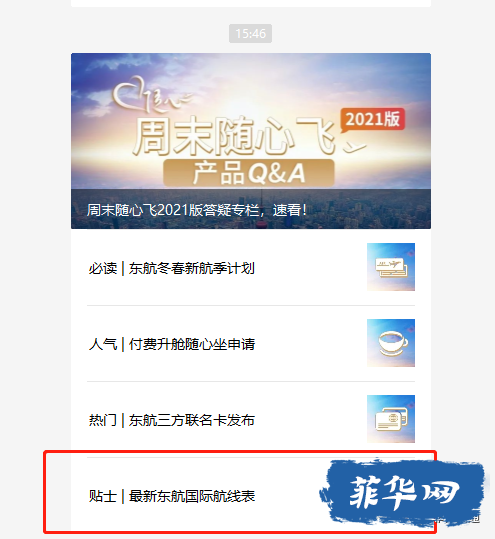Click the blue 菲华网 watermark logo
This screenshot has height=539, width=495.
[404, 493]
